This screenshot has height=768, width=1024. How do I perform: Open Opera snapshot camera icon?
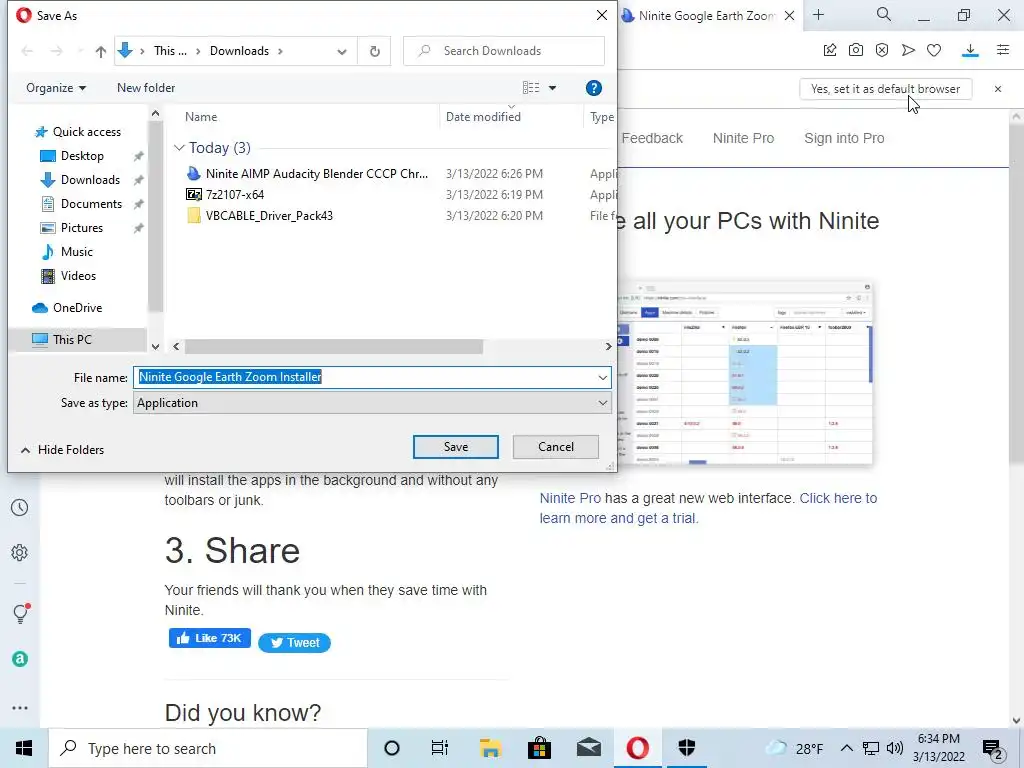[x=856, y=50]
